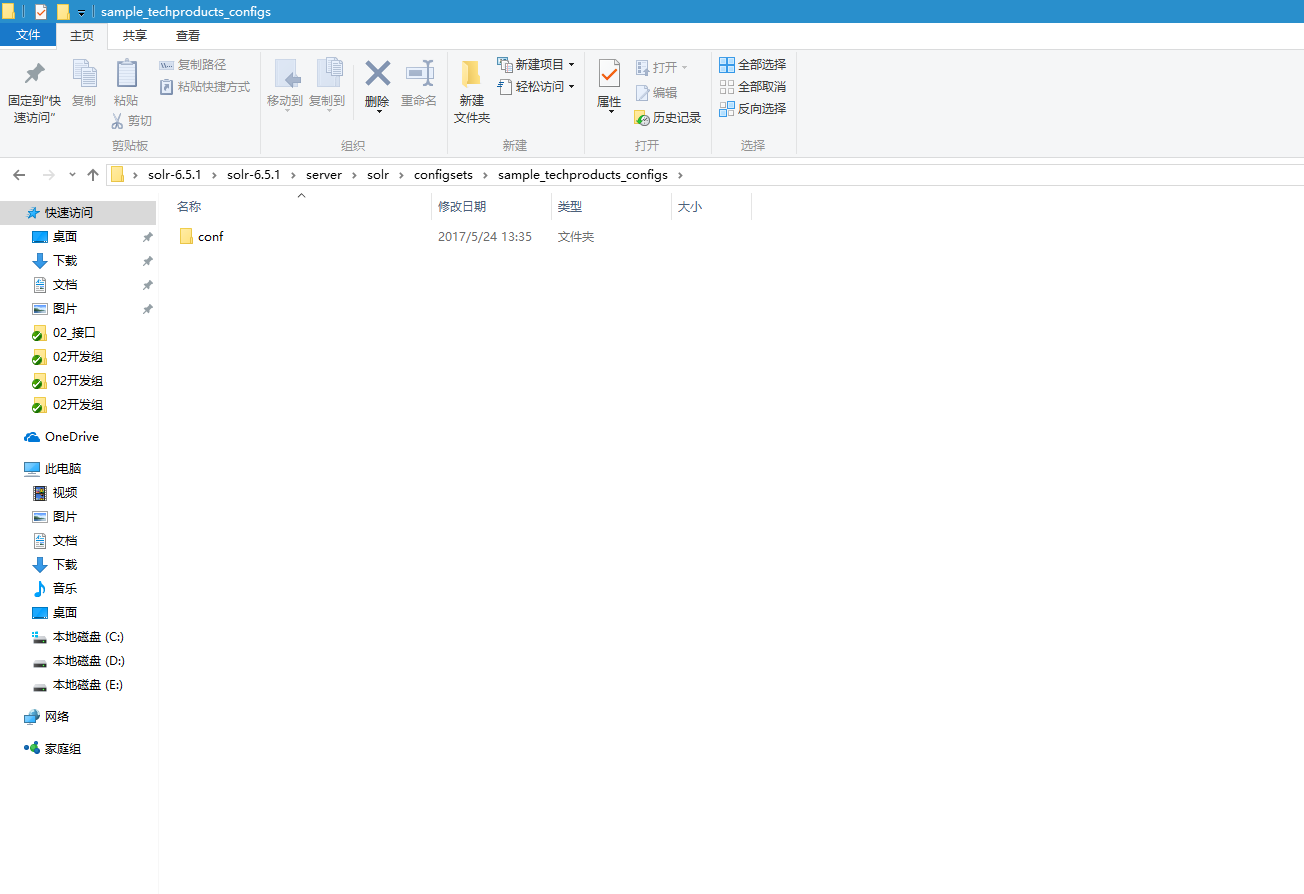Open the History button
1304x894 pixels.
[x=668, y=118]
